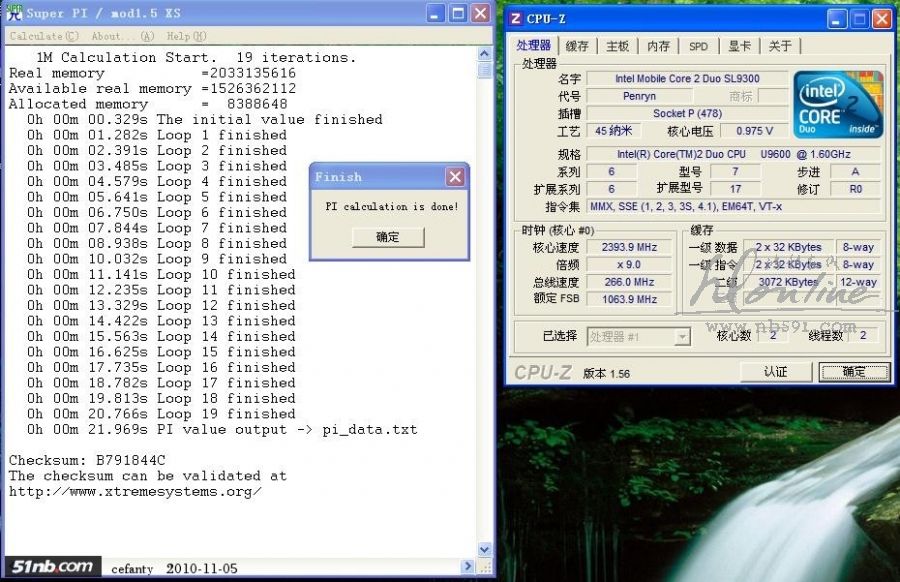Viewport: 900px width, 582px height.
Task: Close the Finish dialog with X
Action: click(x=455, y=177)
